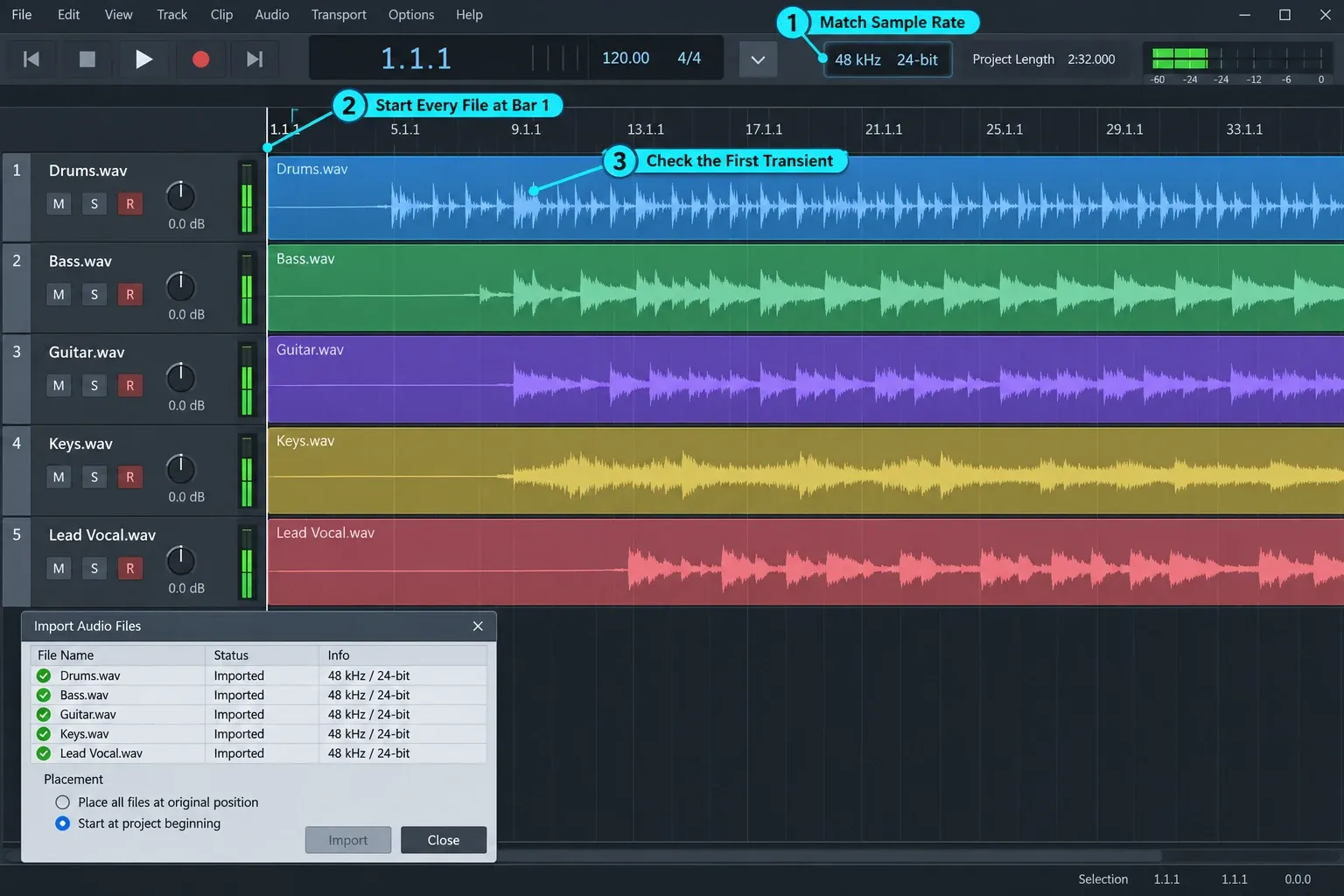The image size is (1344, 896).
Task: Mute the Lead Vocal.wav track
Action: click(59, 568)
